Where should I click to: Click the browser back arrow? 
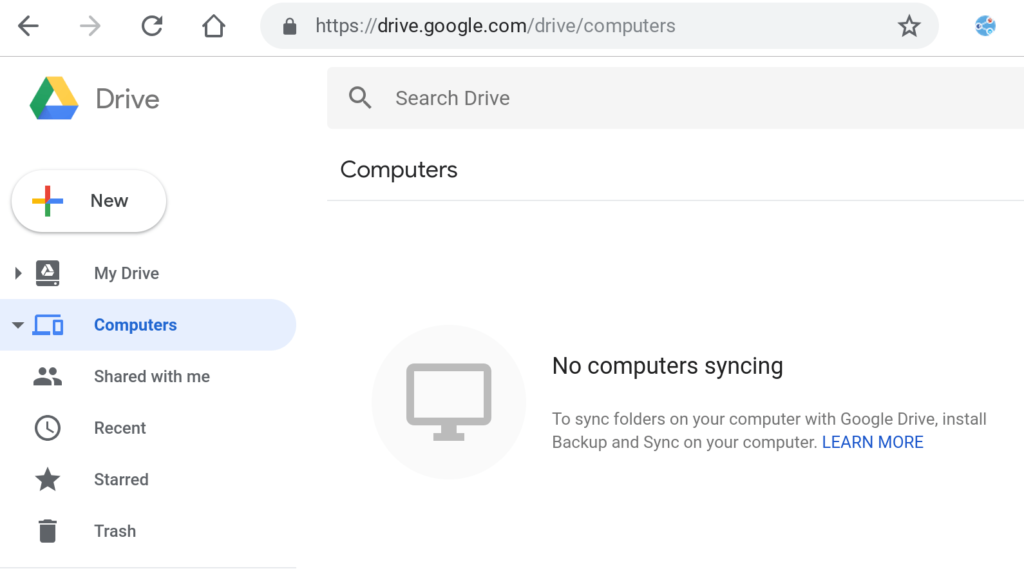[x=28, y=26]
